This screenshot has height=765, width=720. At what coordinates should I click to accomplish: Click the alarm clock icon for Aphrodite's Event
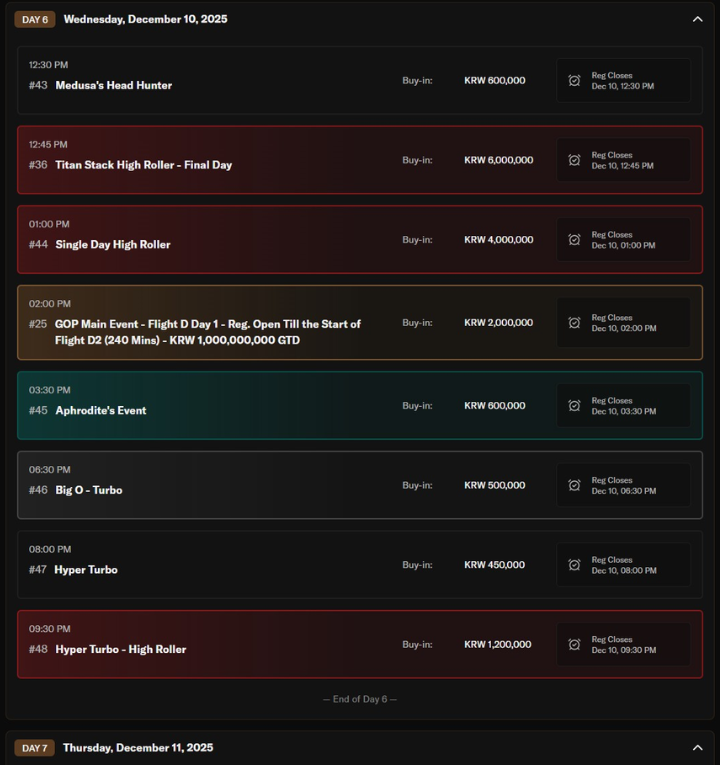coord(574,406)
